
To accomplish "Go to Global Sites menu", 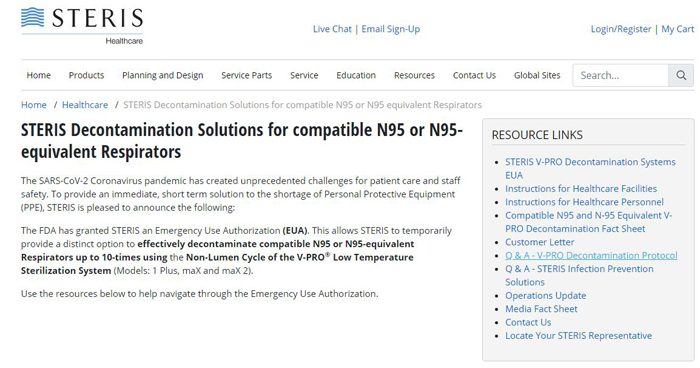I will click(537, 75).
